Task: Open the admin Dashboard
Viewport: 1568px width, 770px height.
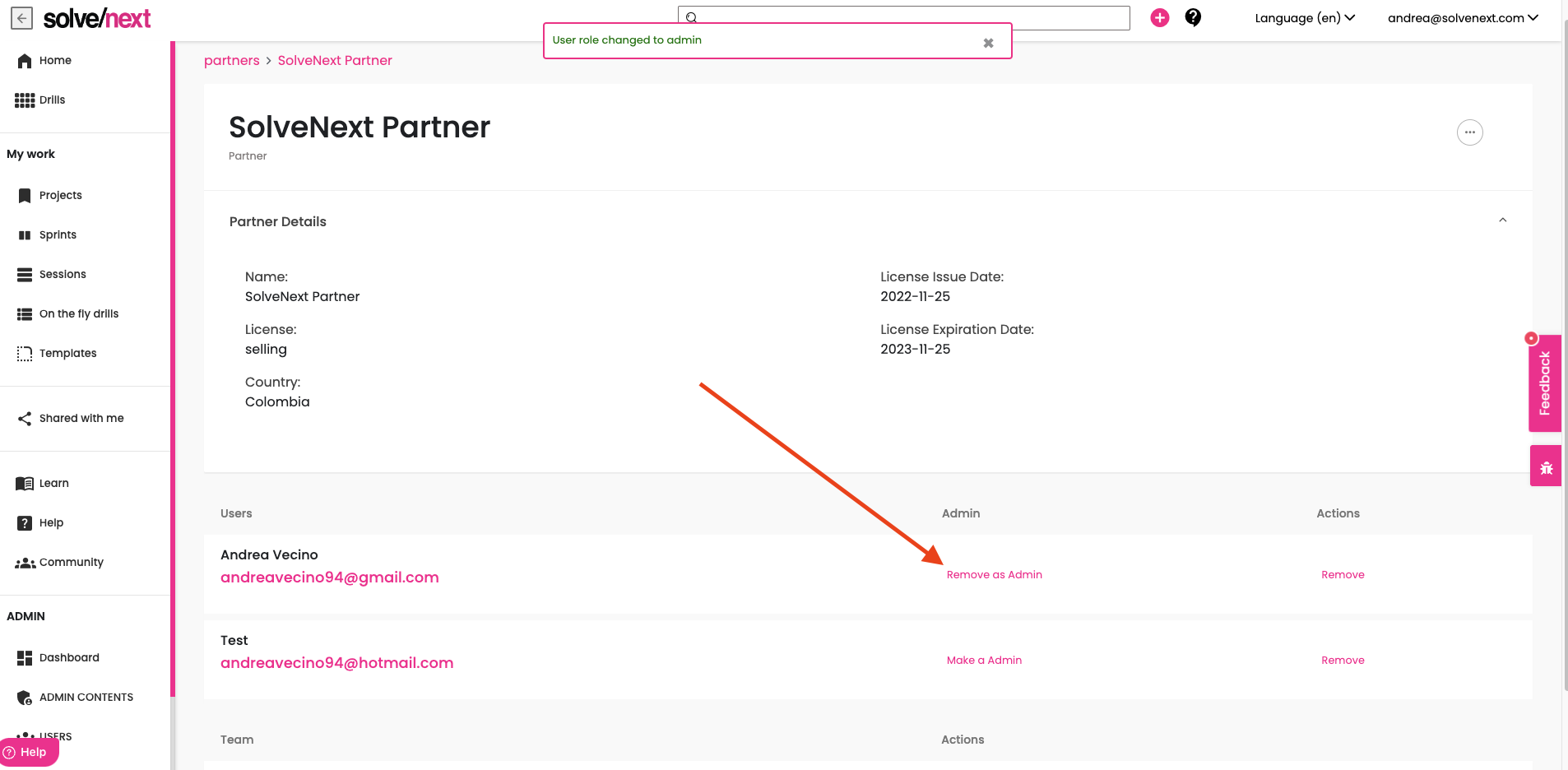Action: pos(69,658)
